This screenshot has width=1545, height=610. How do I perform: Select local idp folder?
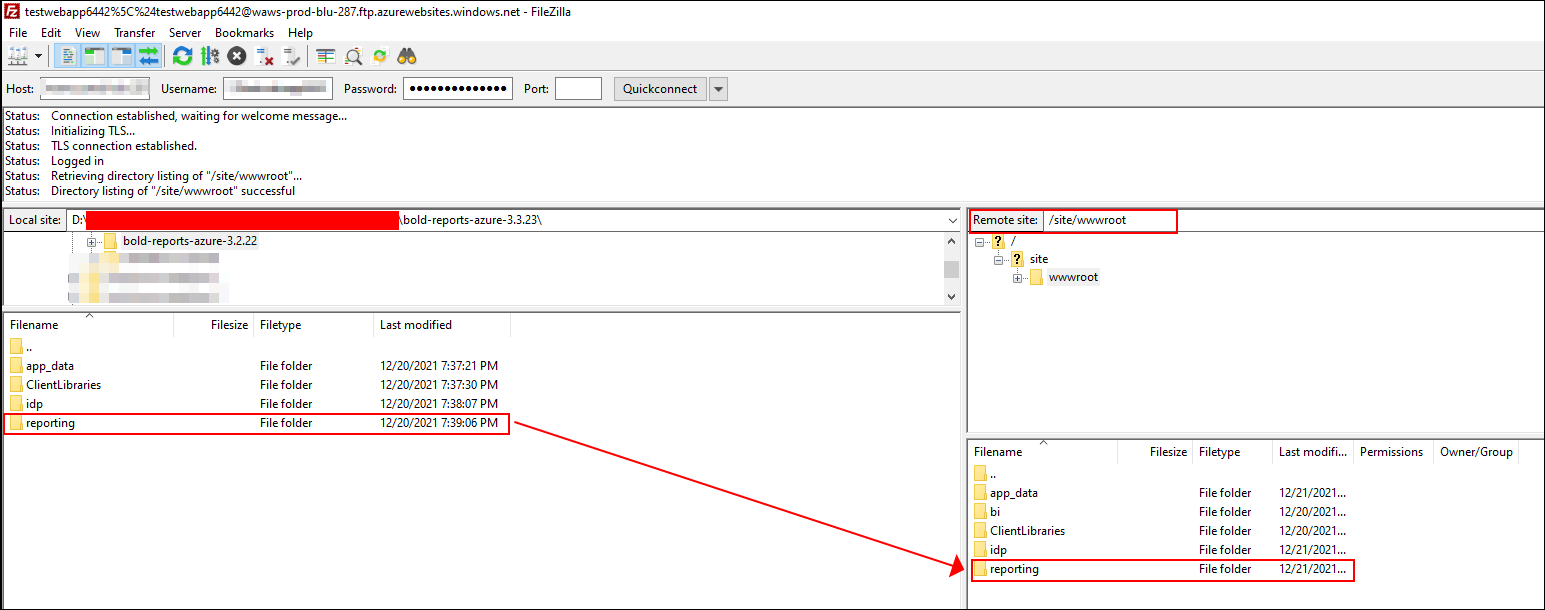(x=258, y=404)
